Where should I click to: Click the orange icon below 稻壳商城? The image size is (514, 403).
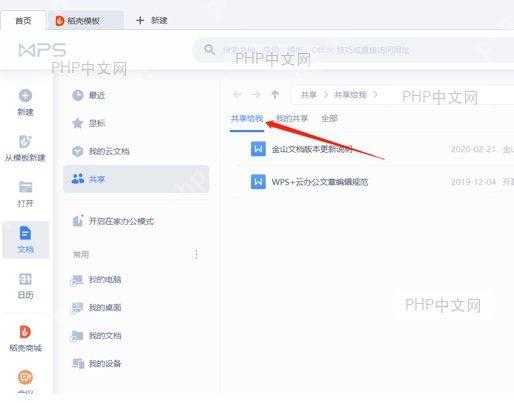click(25, 377)
